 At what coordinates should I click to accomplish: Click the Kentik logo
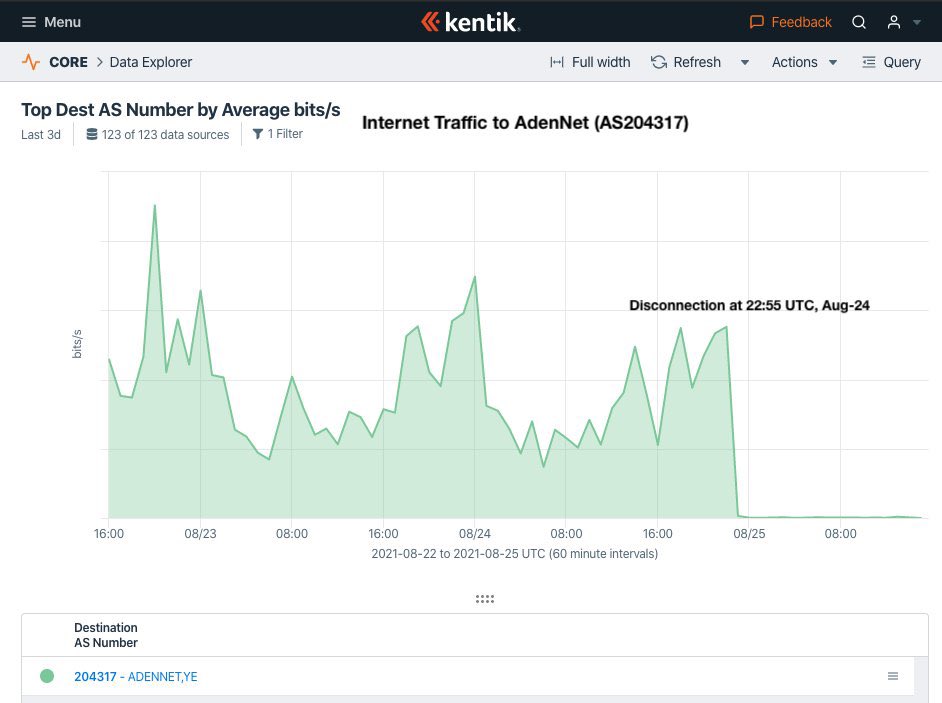pyautogui.click(x=470, y=22)
